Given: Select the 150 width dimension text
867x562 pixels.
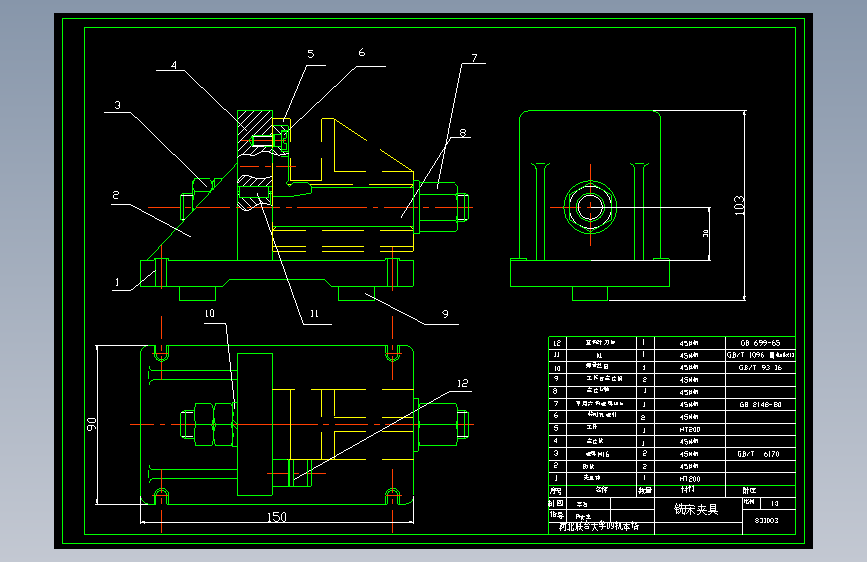Looking at the screenshot, I should coord(277,517).
